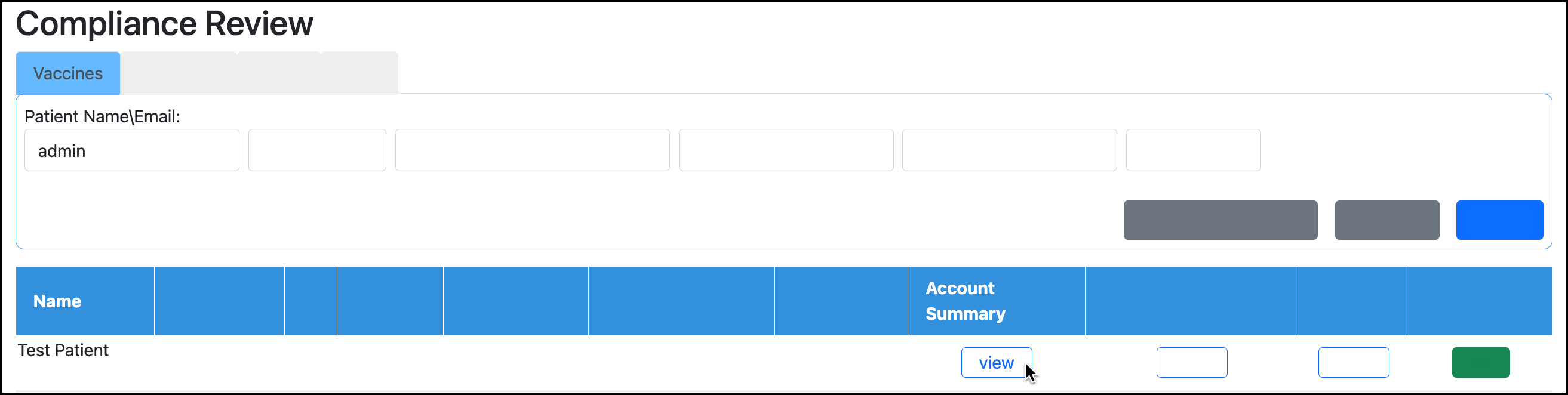Click the wide gray button in the filter panel
1568x395 pixels.
[x=1220, y=220]
